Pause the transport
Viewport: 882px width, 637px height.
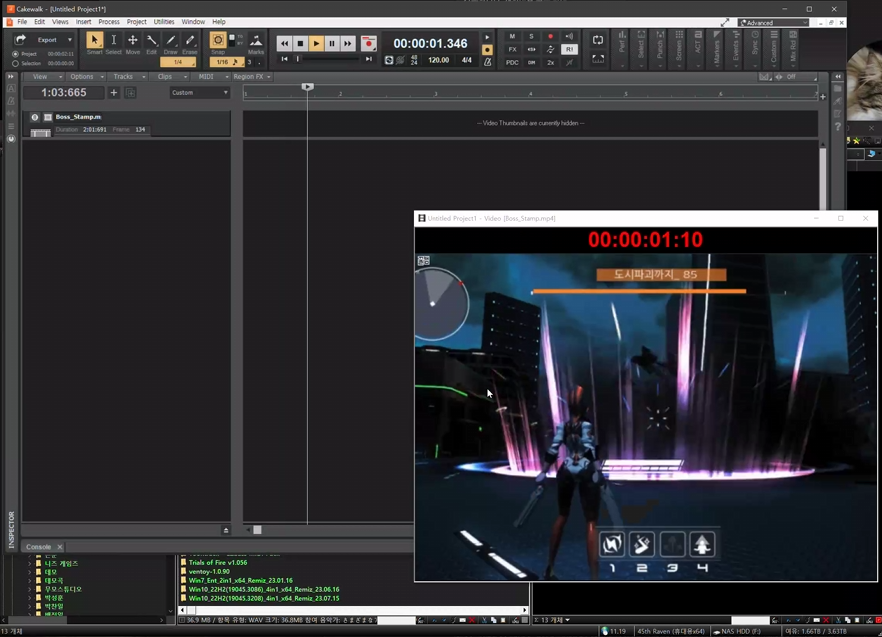(x=332, y=43)
